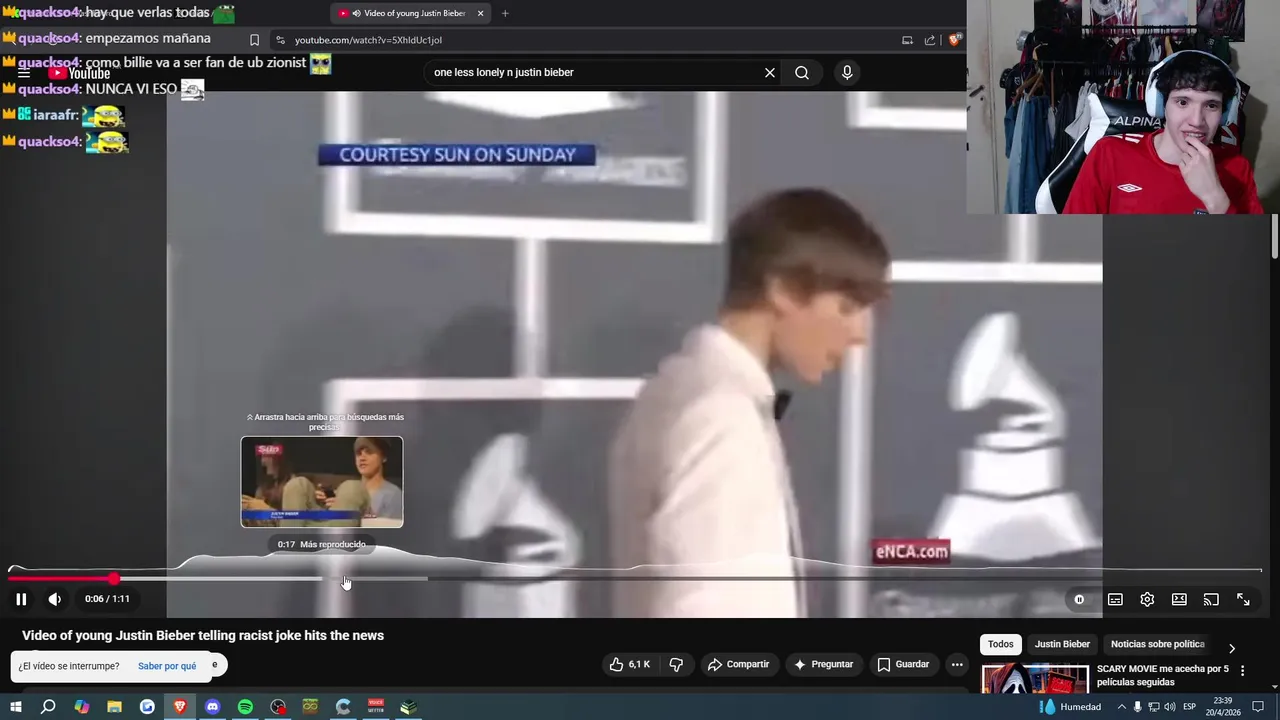
Task: Open the Windows notification center icon
Action: click(x=1258, y=707)
